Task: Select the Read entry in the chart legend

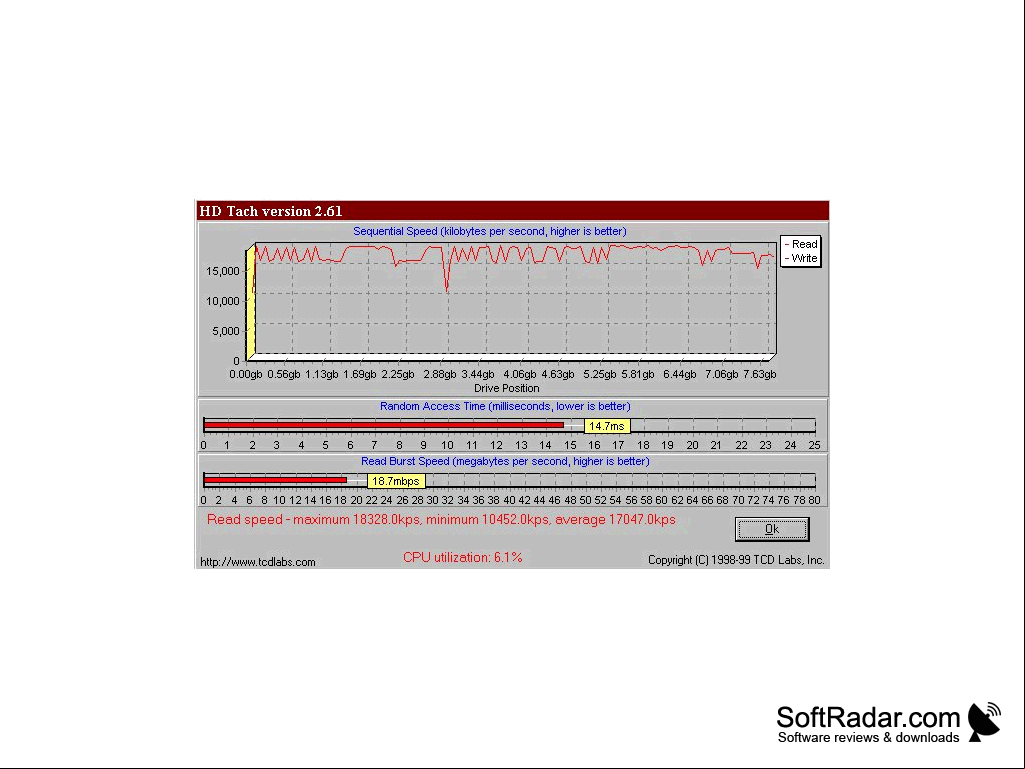Action: tap(801, 244)
